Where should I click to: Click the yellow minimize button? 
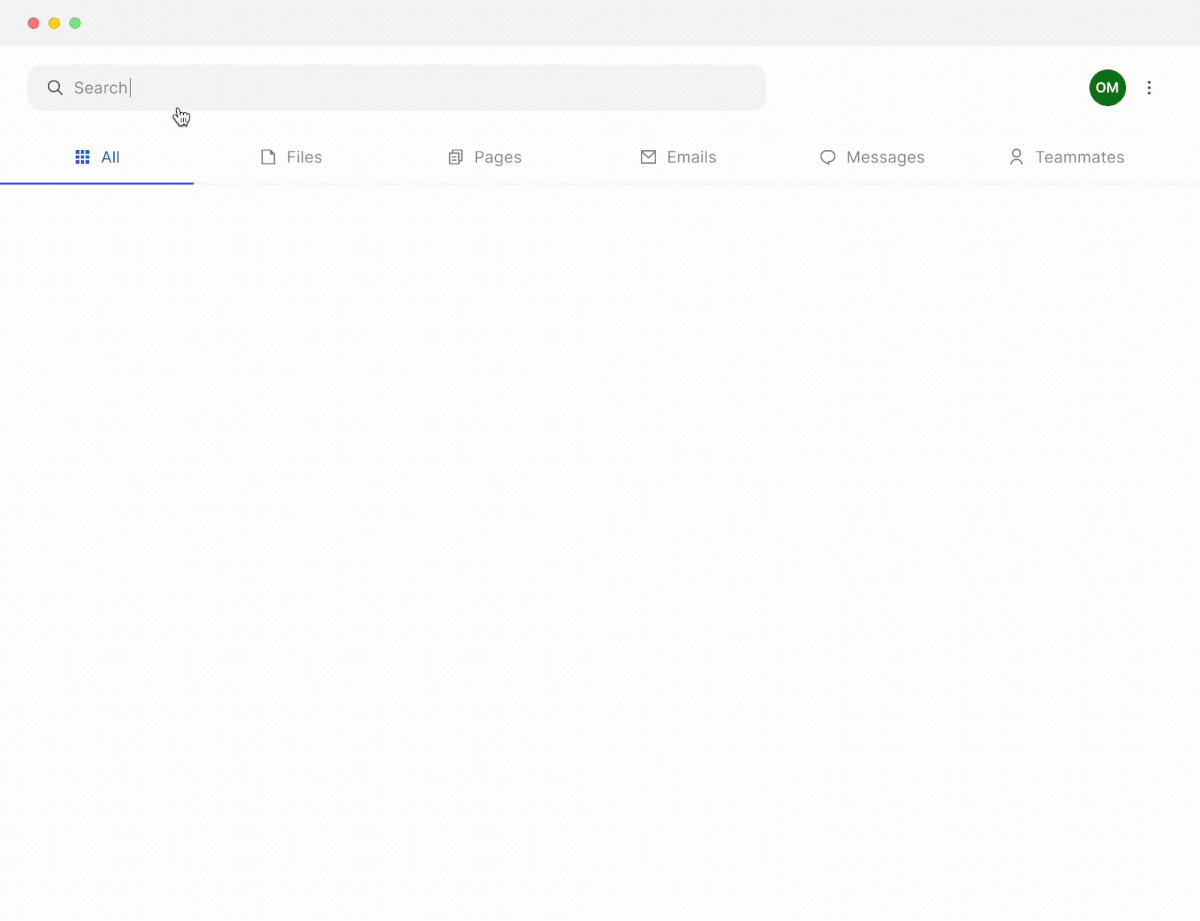(x=54, y=22)
